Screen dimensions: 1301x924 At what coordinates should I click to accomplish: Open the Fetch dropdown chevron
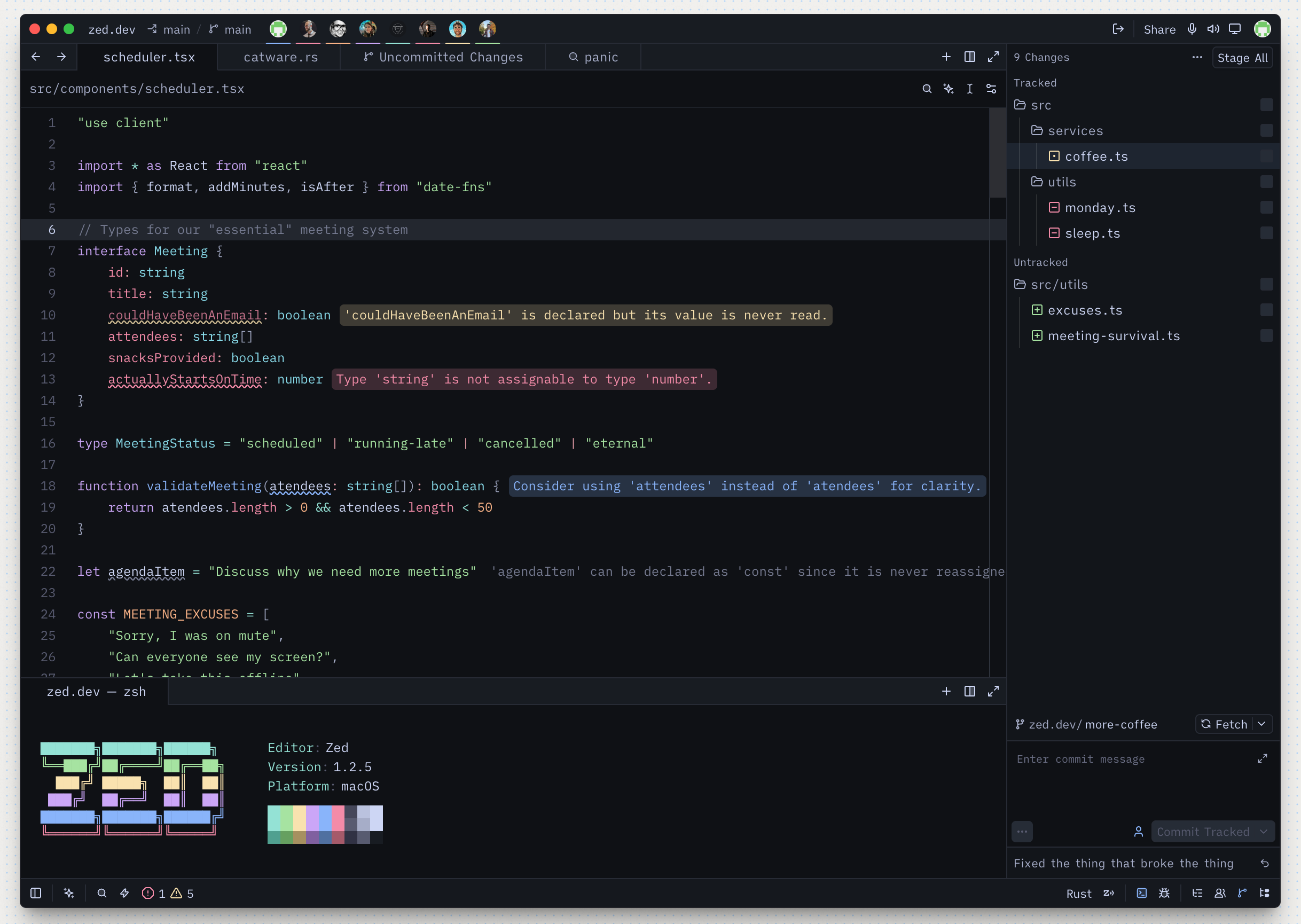coord(1262,724)
